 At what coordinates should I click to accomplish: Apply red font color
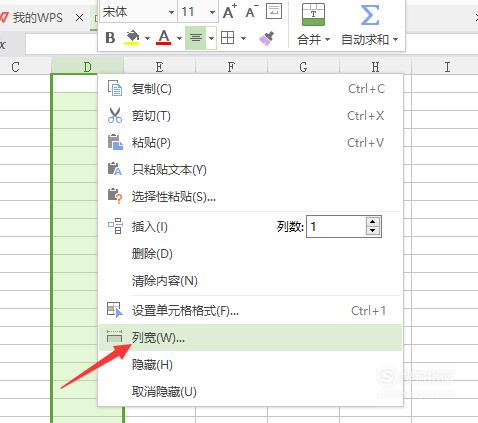pos(164,38)
